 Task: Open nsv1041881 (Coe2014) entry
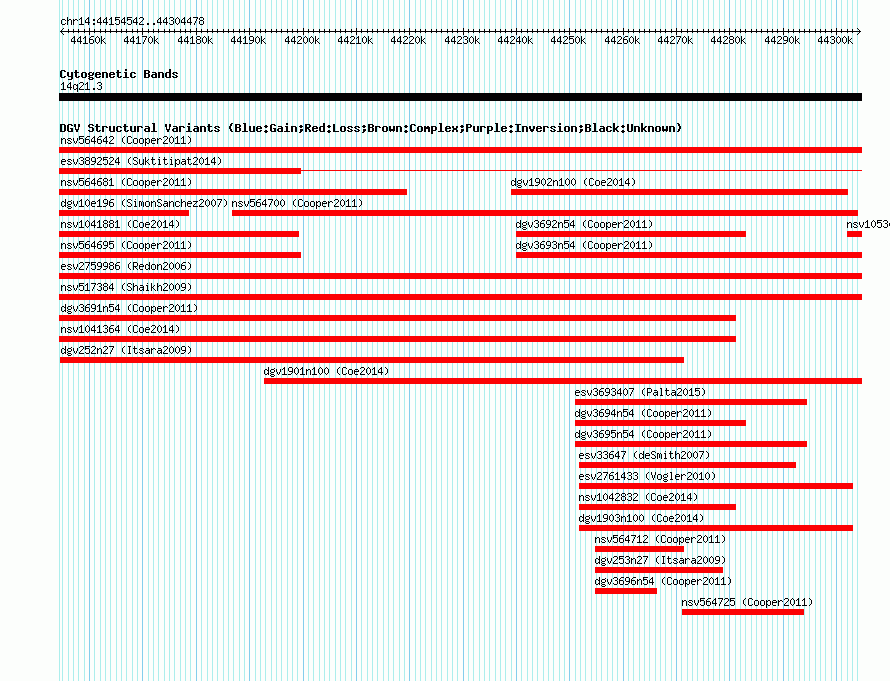coord(120,224)
